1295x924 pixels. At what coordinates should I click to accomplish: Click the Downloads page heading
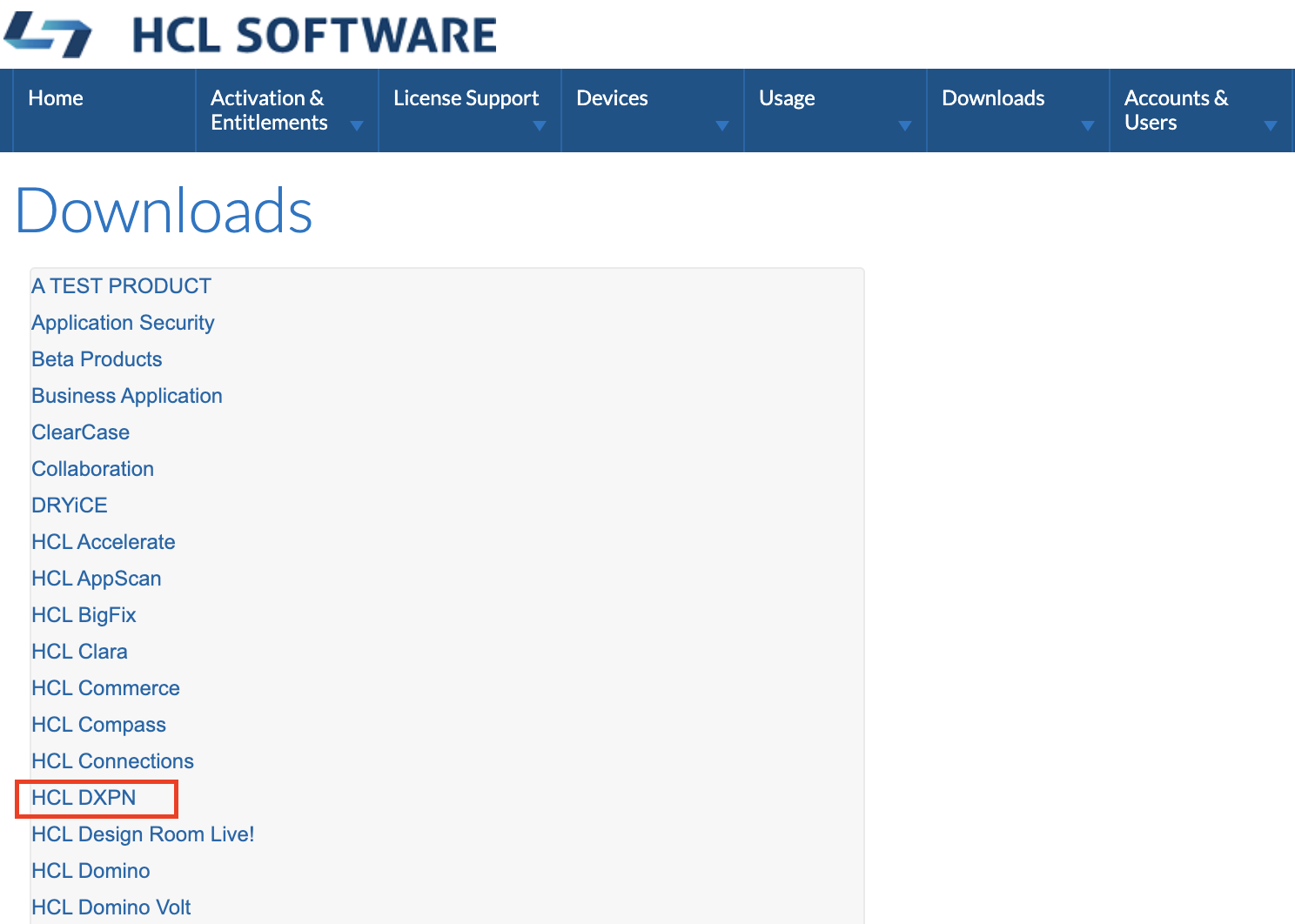[x=164, y=211]
